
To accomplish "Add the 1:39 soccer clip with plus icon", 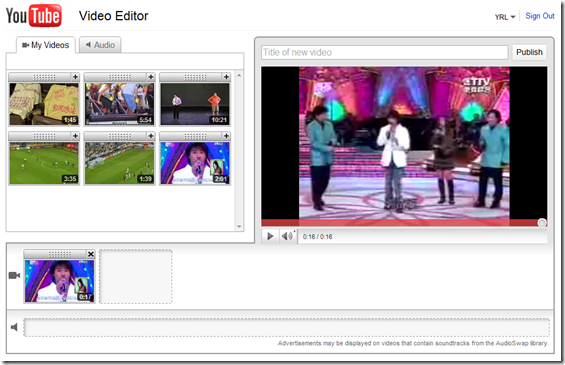I will point(151,136).
